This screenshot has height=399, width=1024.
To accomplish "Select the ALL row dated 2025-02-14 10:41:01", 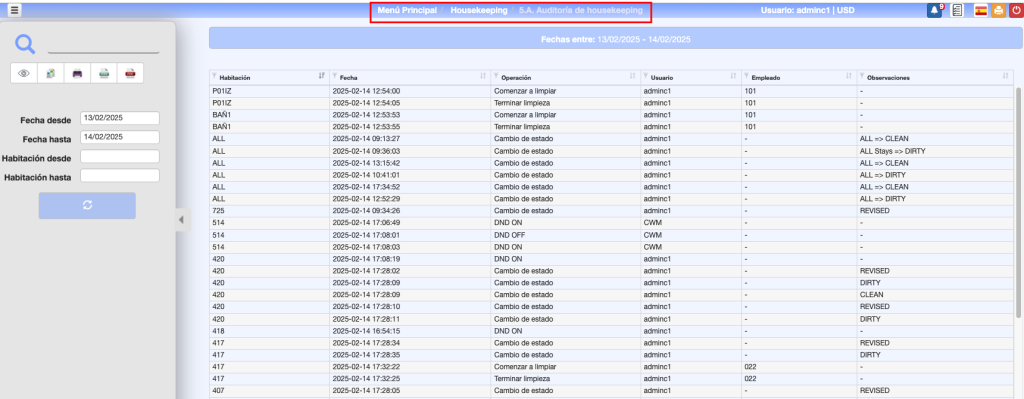I will tap(611, 175).
